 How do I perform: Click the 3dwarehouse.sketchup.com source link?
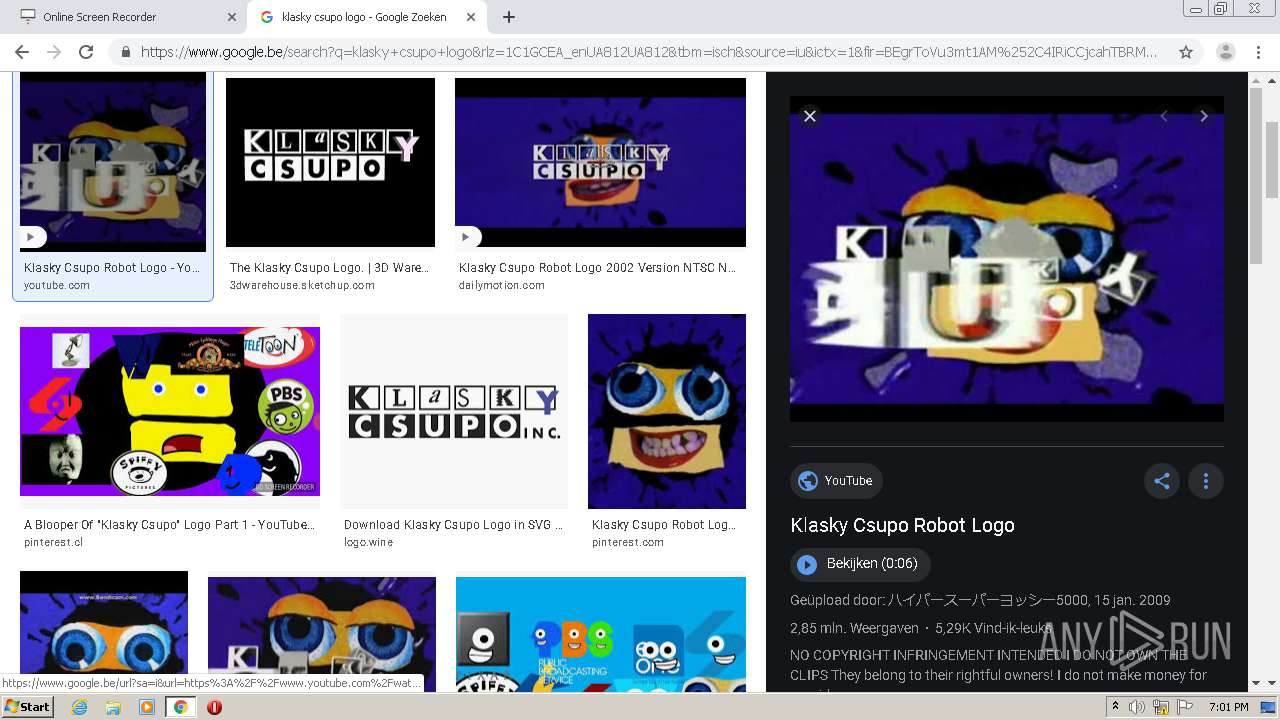point(302,285)
